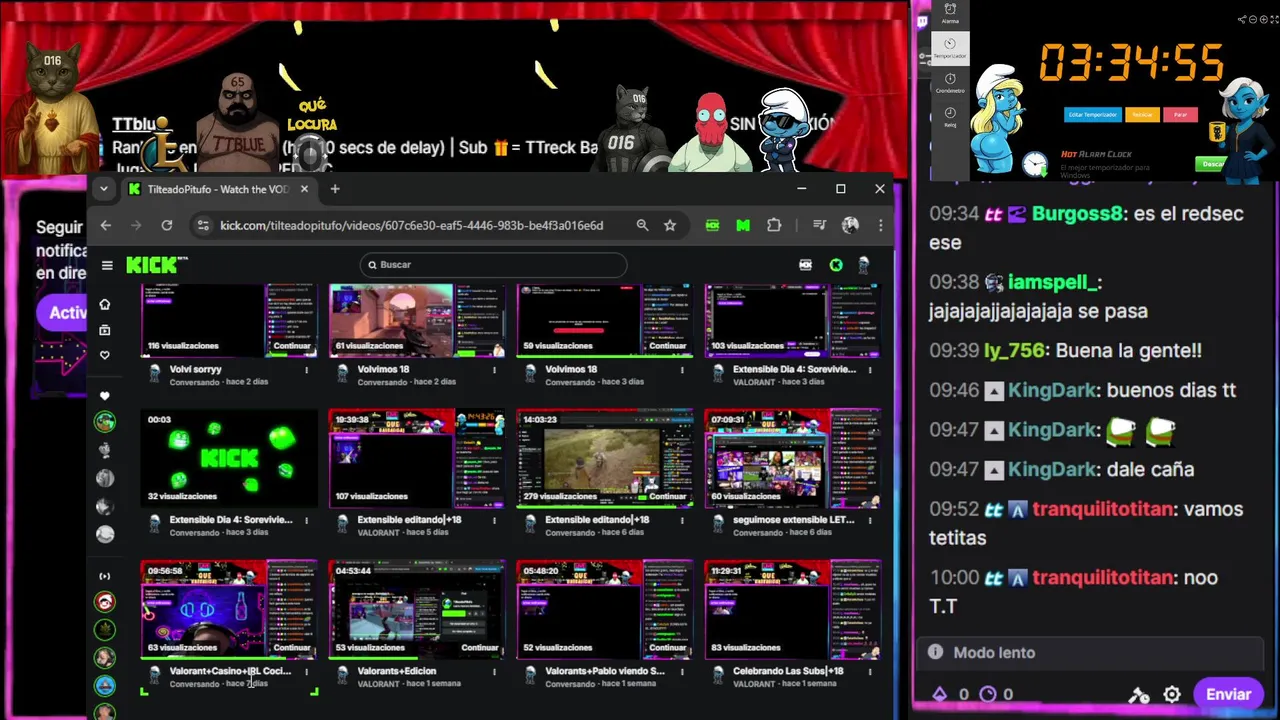Click KingDark username in chat 'buenos dias tt'
The image size is (1280, 720).
pos(1053,390)
